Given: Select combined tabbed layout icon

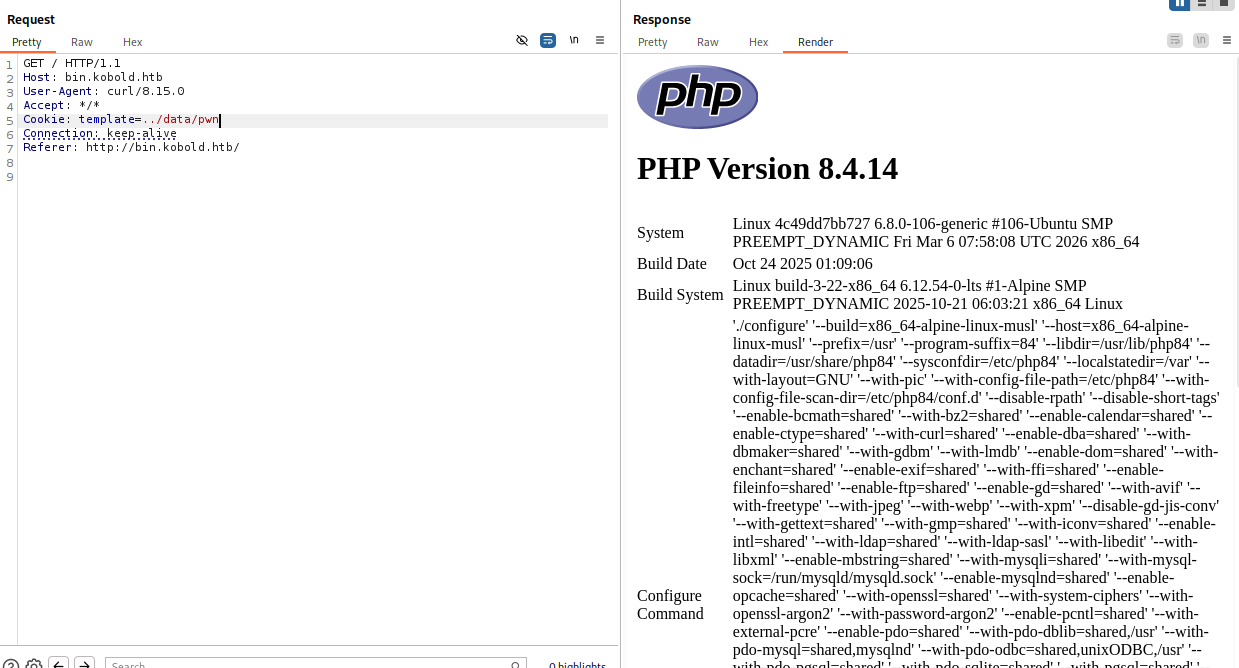Looking at the screenshot, I should (x=1223, y=4).
